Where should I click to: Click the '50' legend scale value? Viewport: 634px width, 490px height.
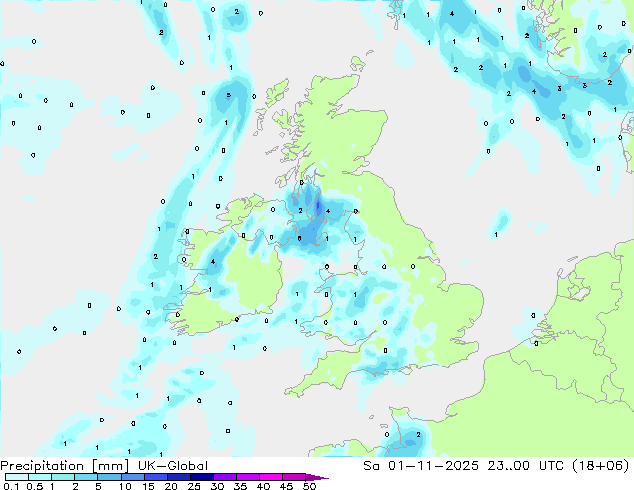[309, 486]
